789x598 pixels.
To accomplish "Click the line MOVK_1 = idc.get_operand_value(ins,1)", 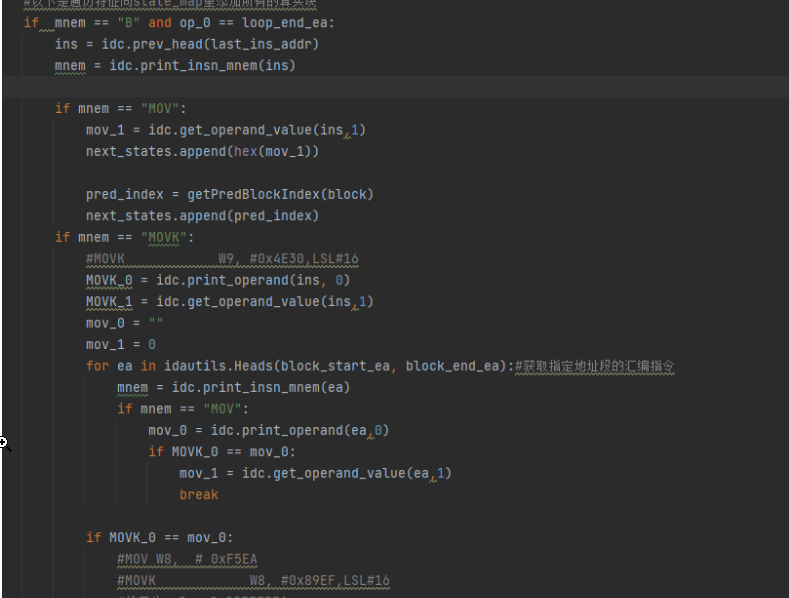I will [229, 302].
